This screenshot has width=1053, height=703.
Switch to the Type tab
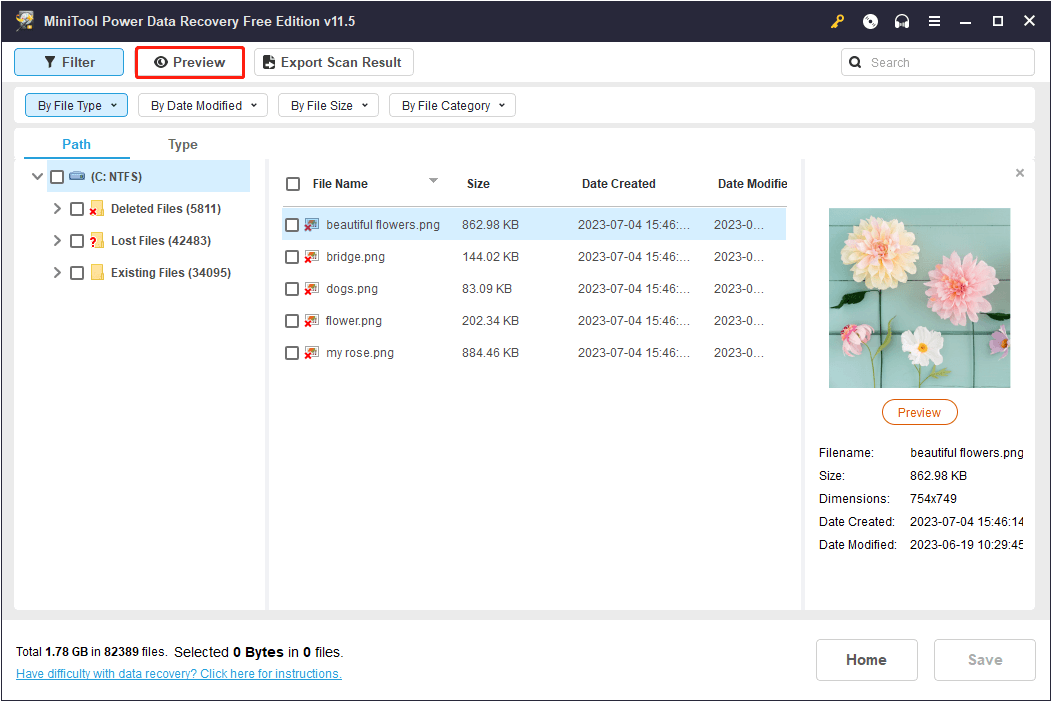coord(183,144)
